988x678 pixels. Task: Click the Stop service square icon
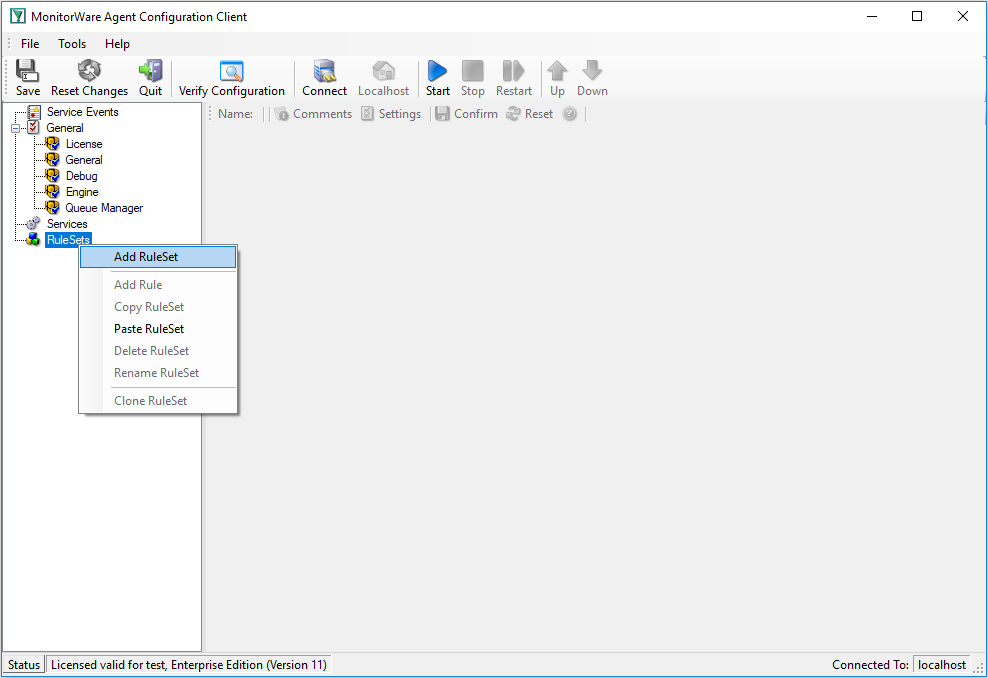pyautogui.click(x=473, y=71)
